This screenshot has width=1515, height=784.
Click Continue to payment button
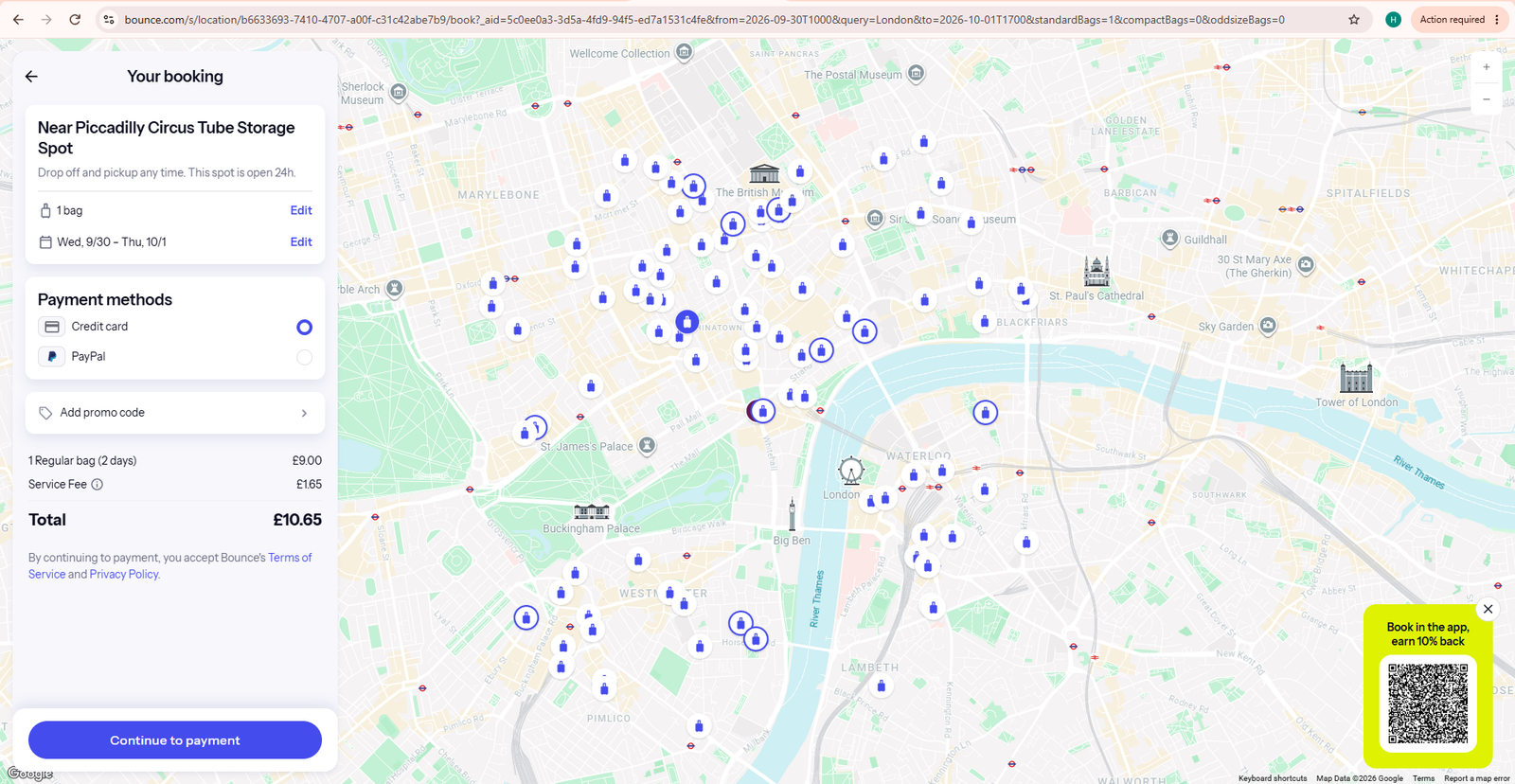click(x=175, y=740)
